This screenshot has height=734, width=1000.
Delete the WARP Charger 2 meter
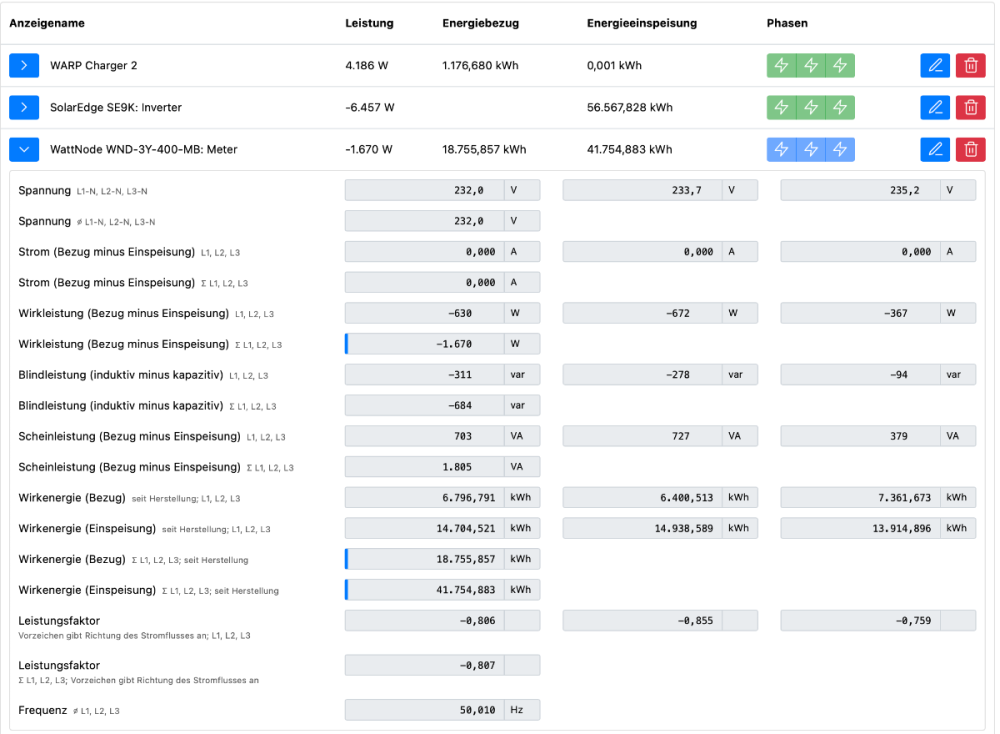970,66
